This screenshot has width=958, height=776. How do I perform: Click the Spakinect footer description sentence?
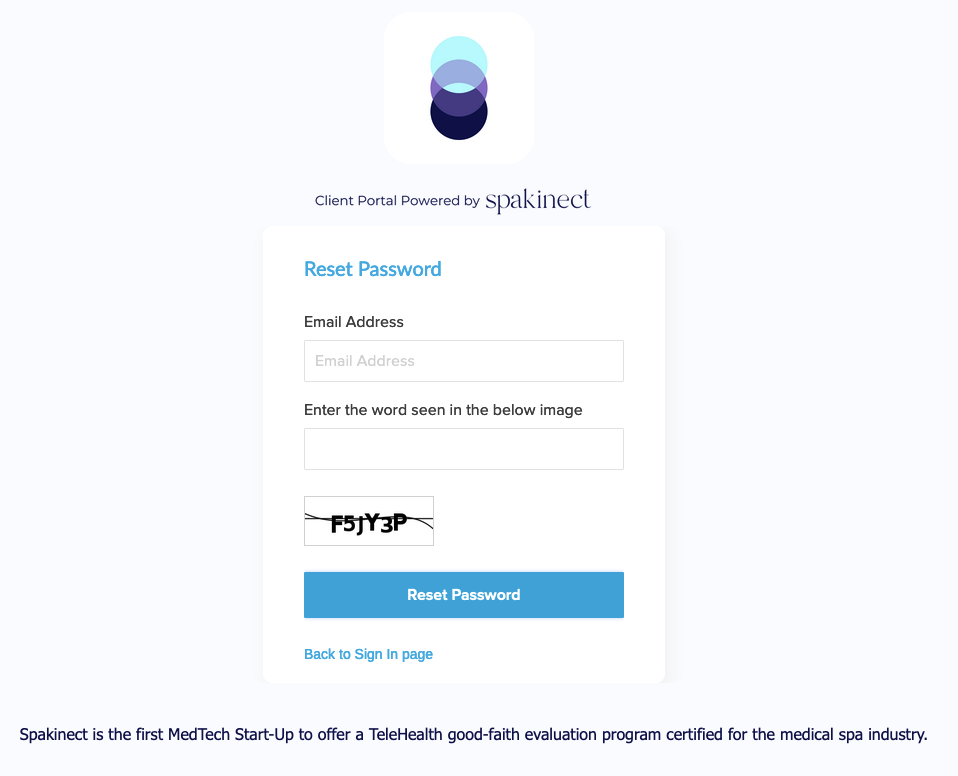(x=474, y=734)
